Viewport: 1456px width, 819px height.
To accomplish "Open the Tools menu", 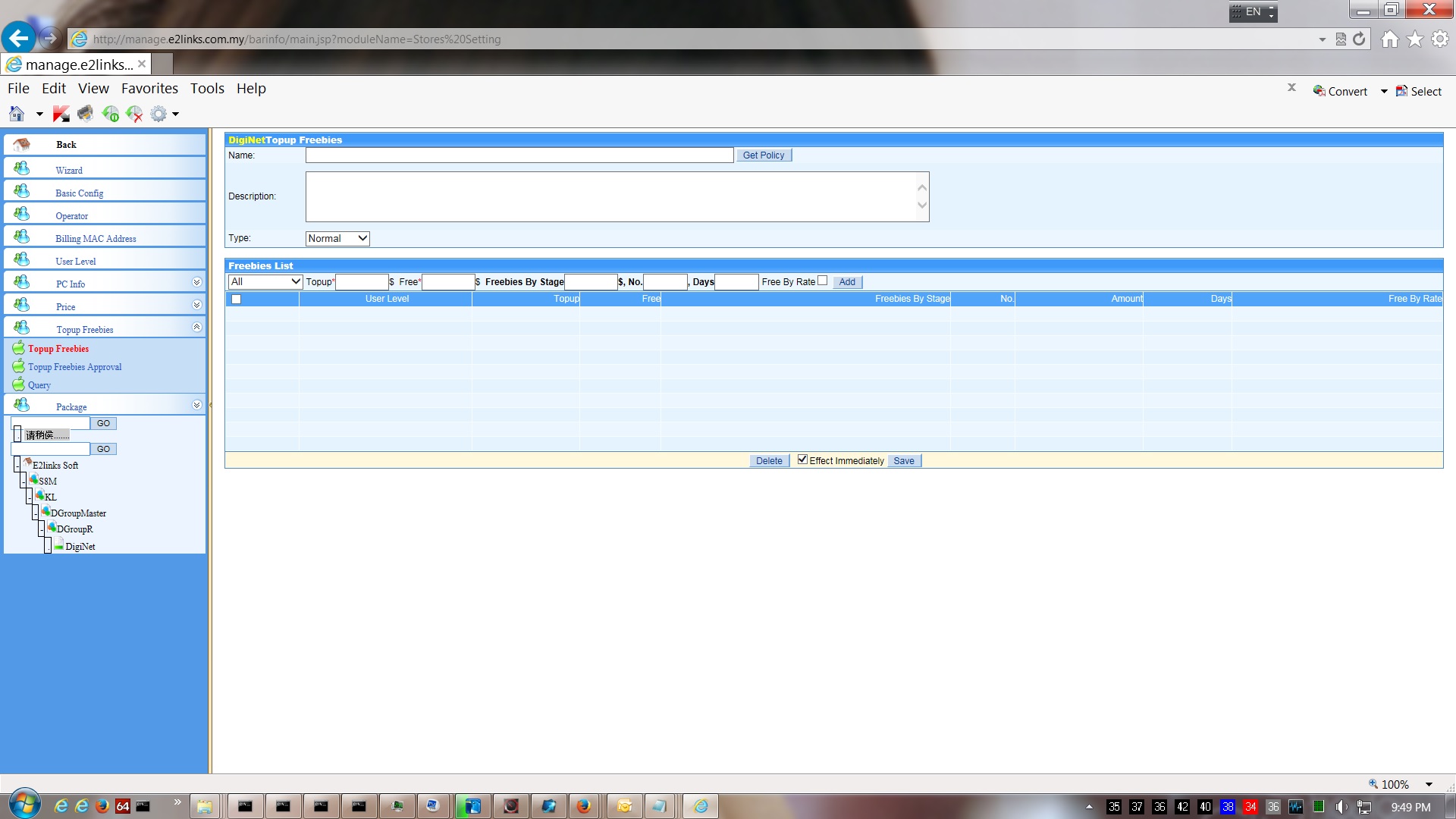I will (x=207, y=88).
